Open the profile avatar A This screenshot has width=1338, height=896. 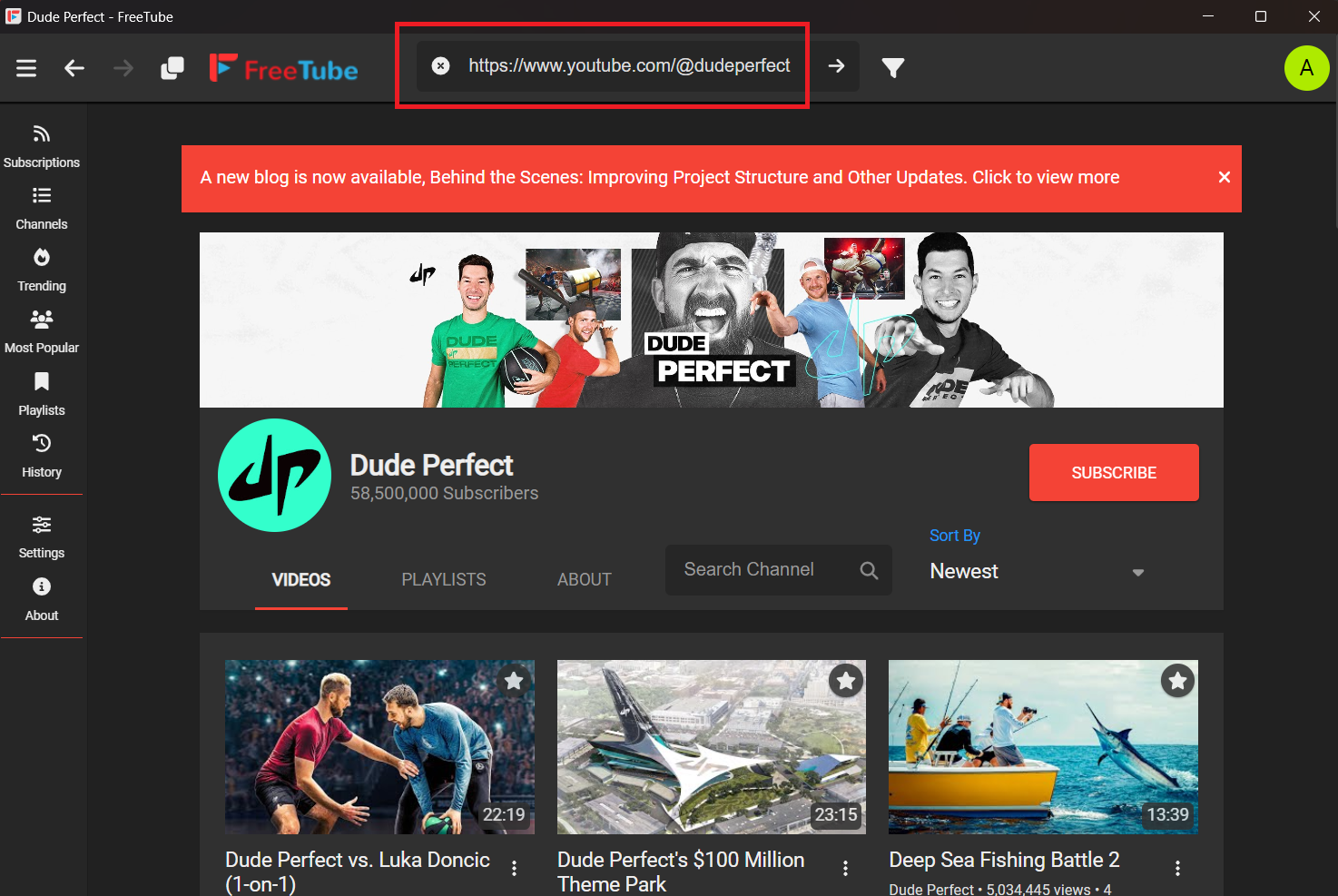coord(1306,68)
